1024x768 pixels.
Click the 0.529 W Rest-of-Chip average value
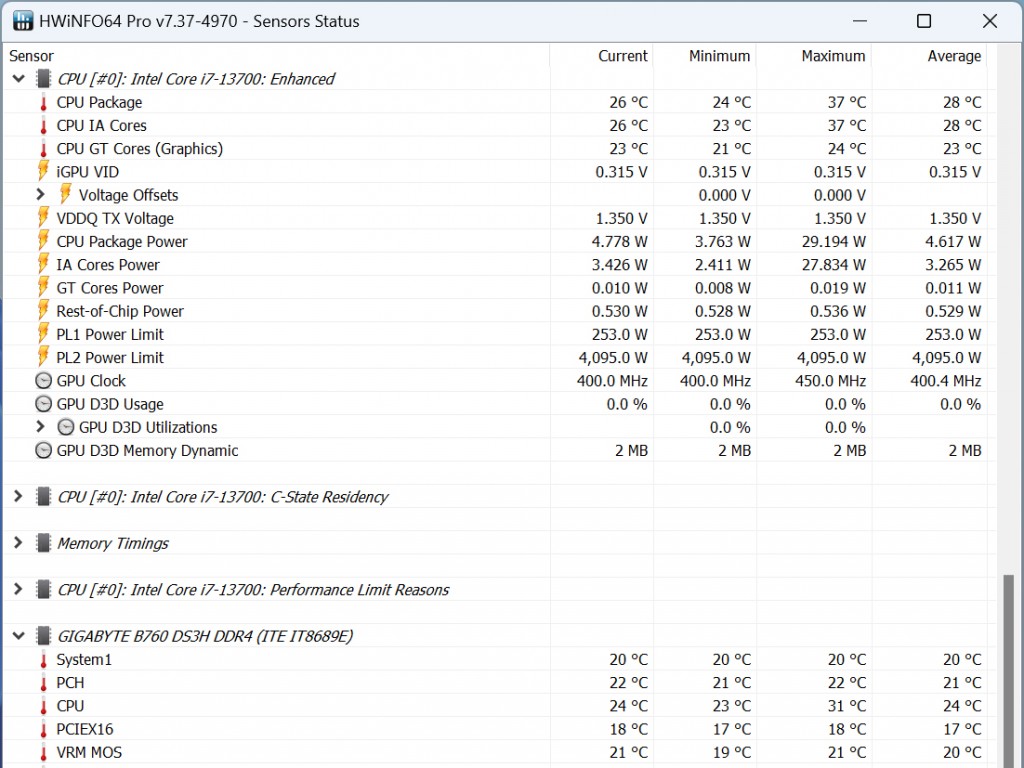953,311
